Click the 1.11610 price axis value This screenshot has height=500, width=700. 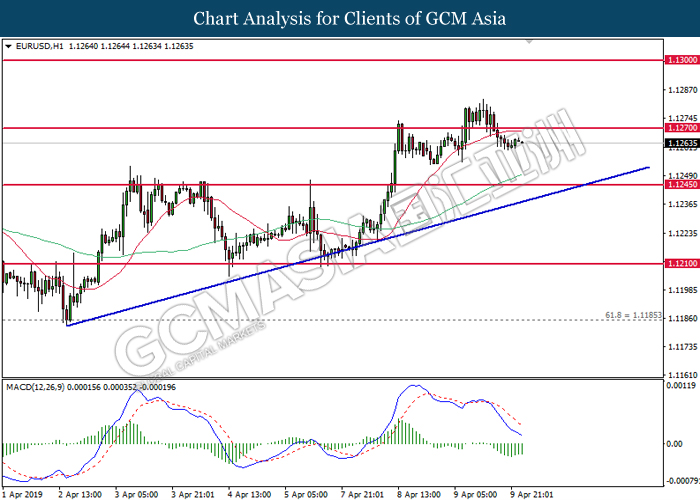683,375
